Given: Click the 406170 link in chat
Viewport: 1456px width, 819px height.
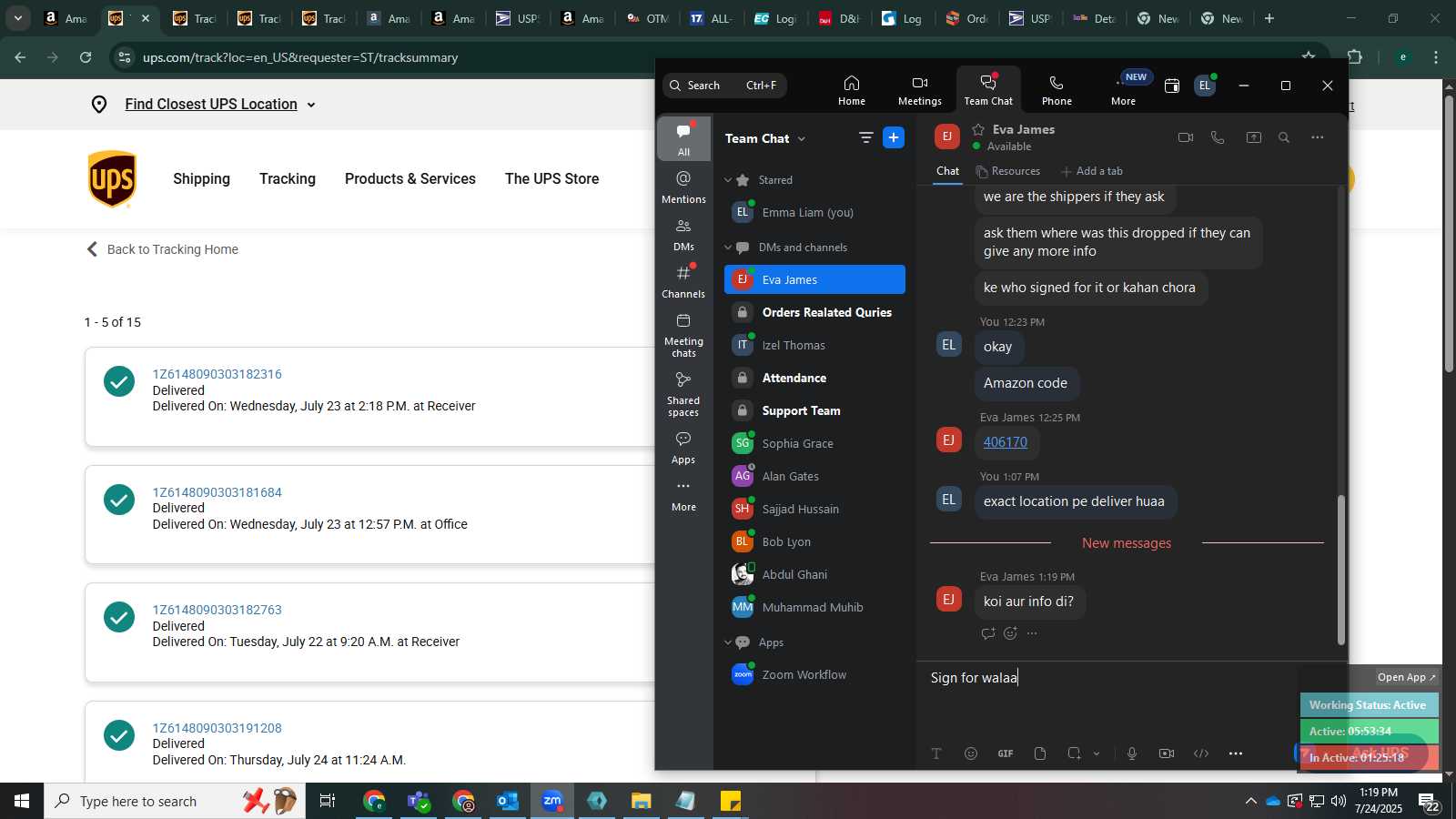Looking at the screenshot, I should coord(1006,442).
